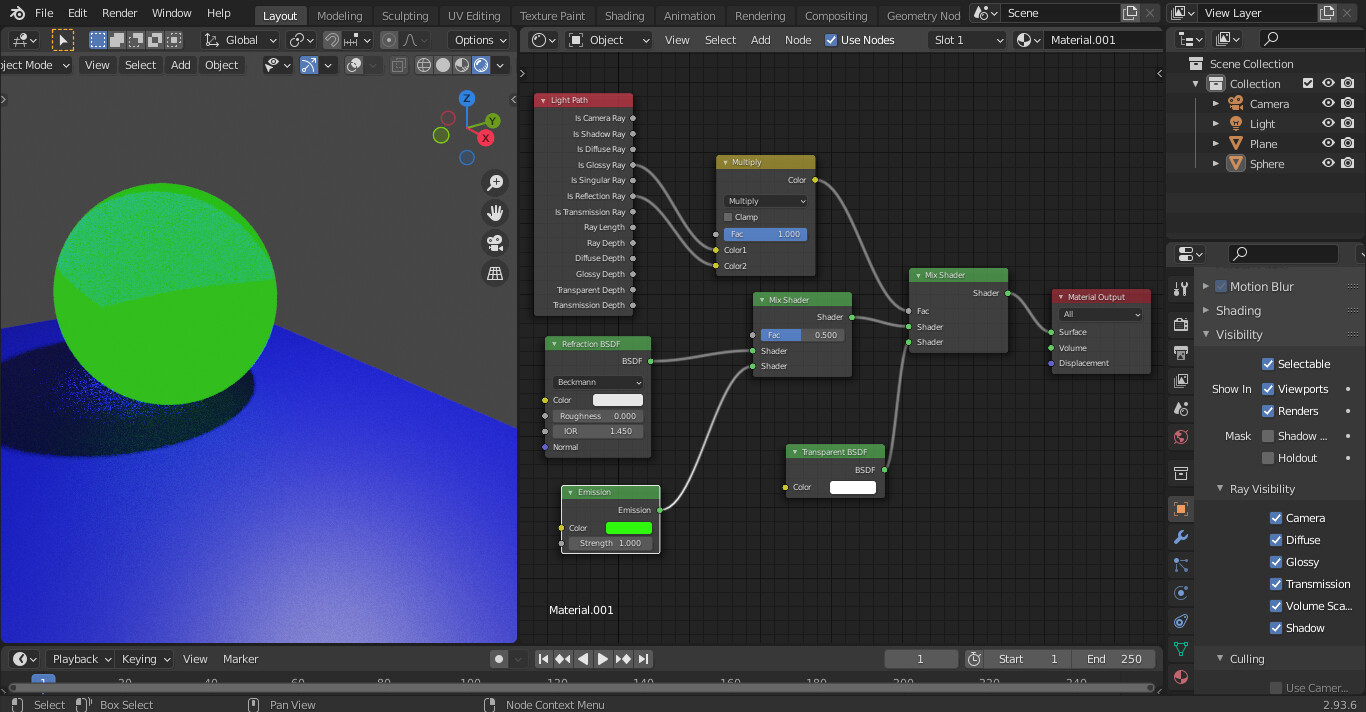Image resolution: width=1366 pixels, height=712 pixels.
Task: Click the Emission node's green Color swatch
Action: [628, 528]
